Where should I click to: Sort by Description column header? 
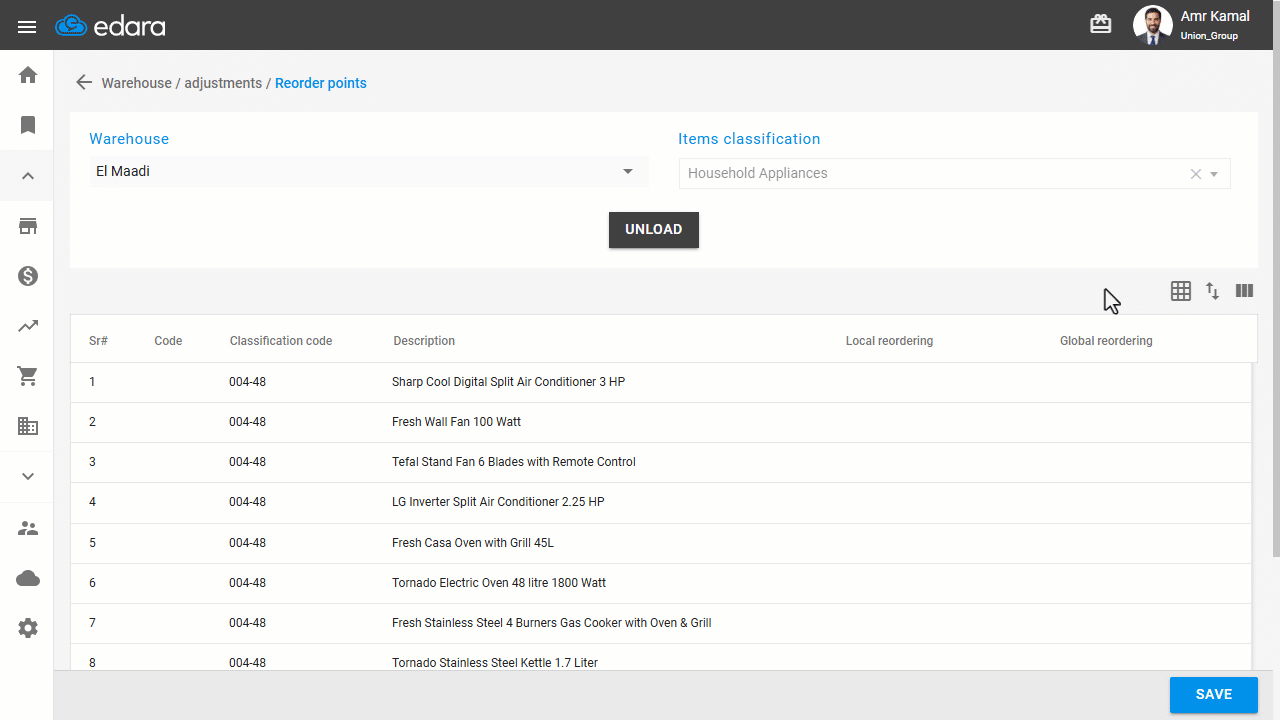tap(424, 341)
